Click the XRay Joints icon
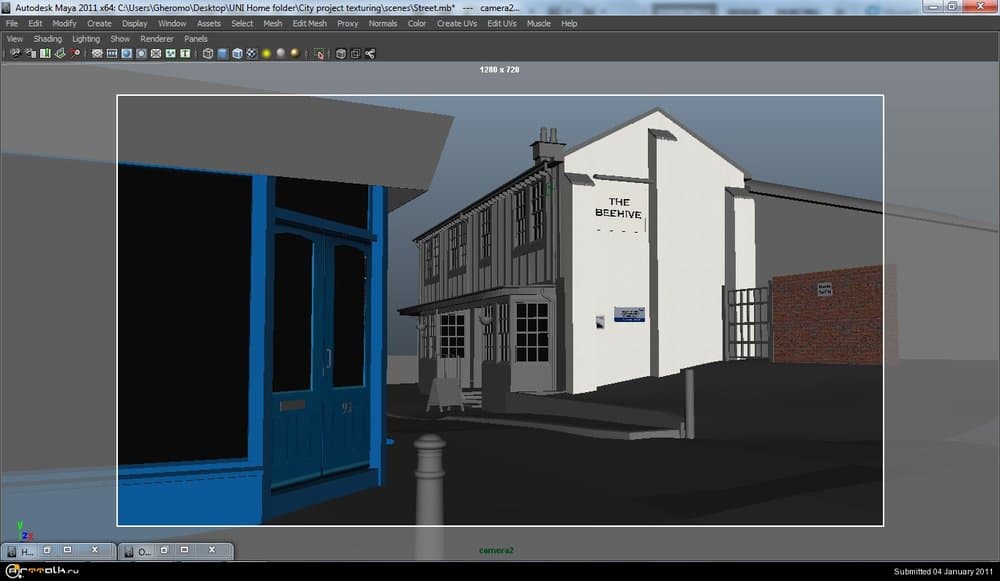The image size is (1000, 581). point(370,54)
